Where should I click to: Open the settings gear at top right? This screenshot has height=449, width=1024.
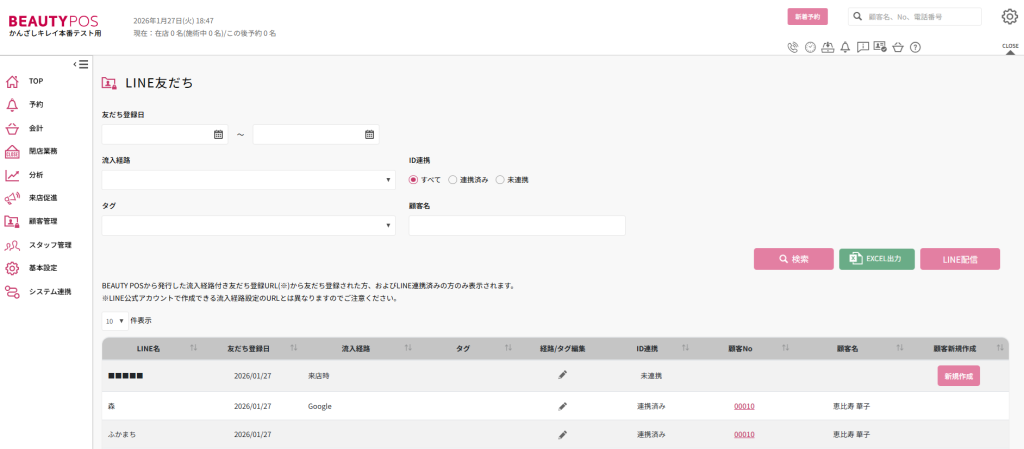coord(1009,16)
